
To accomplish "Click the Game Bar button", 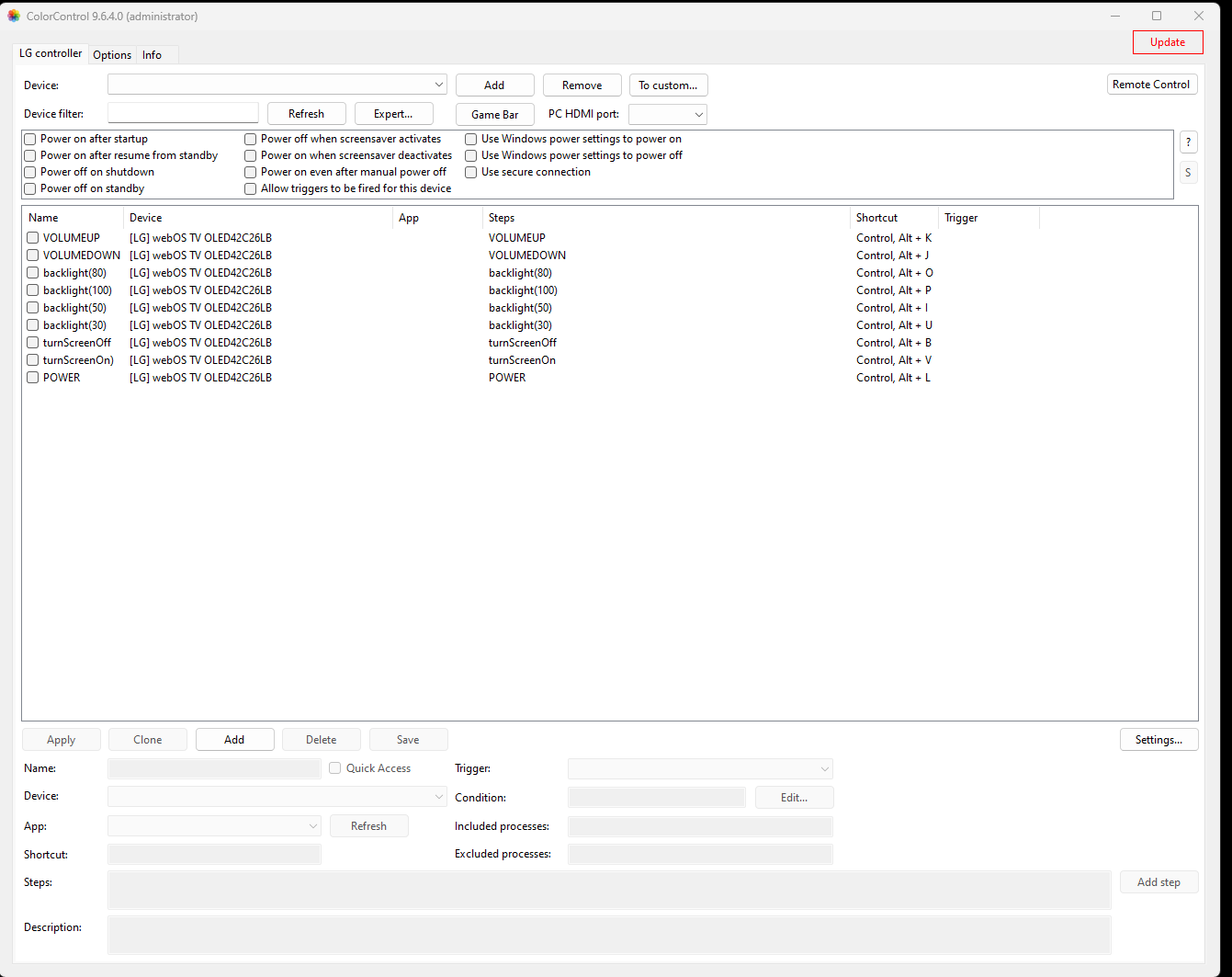I will tap(495, 115).
